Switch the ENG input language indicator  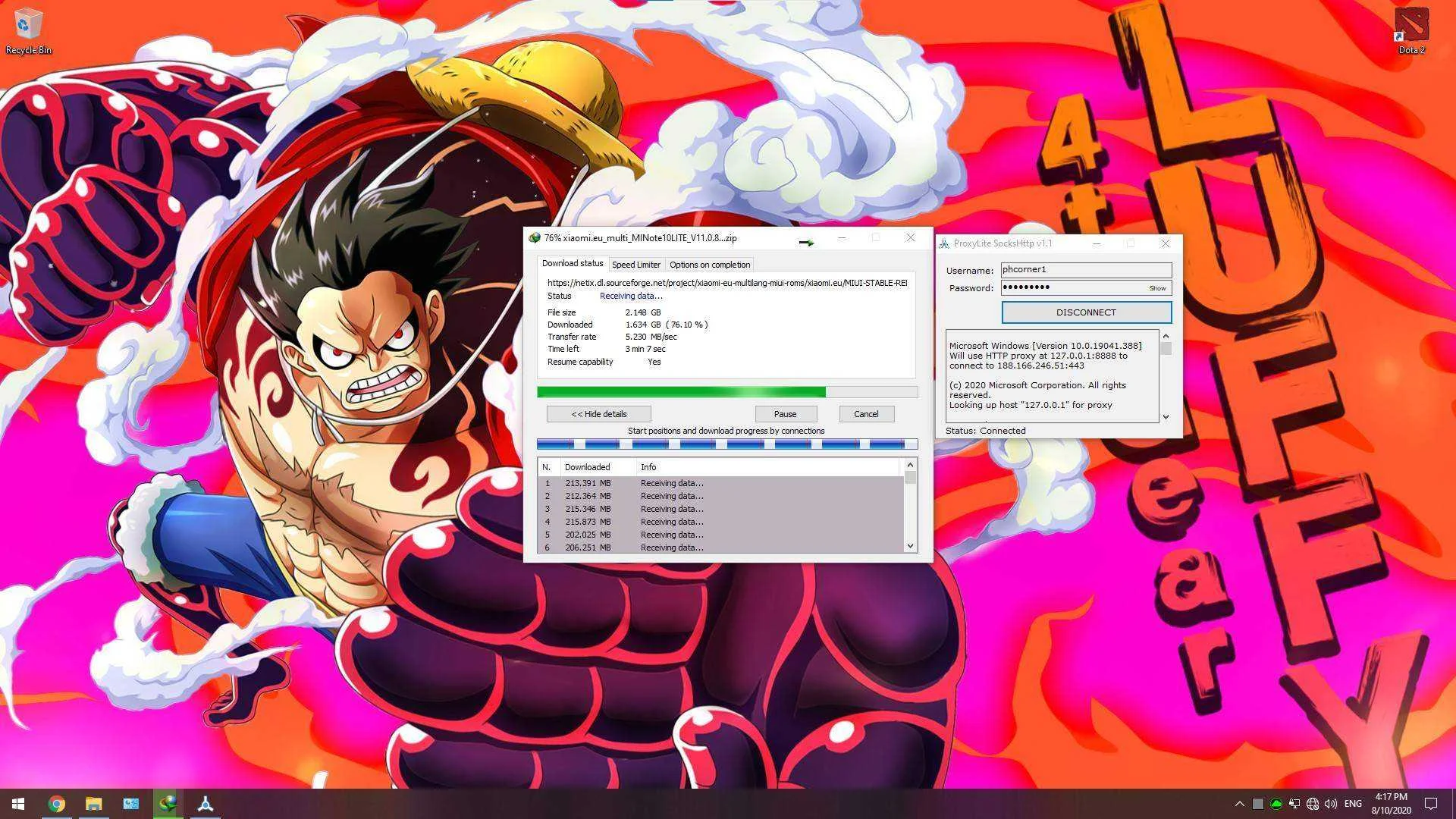(1353, 804)
